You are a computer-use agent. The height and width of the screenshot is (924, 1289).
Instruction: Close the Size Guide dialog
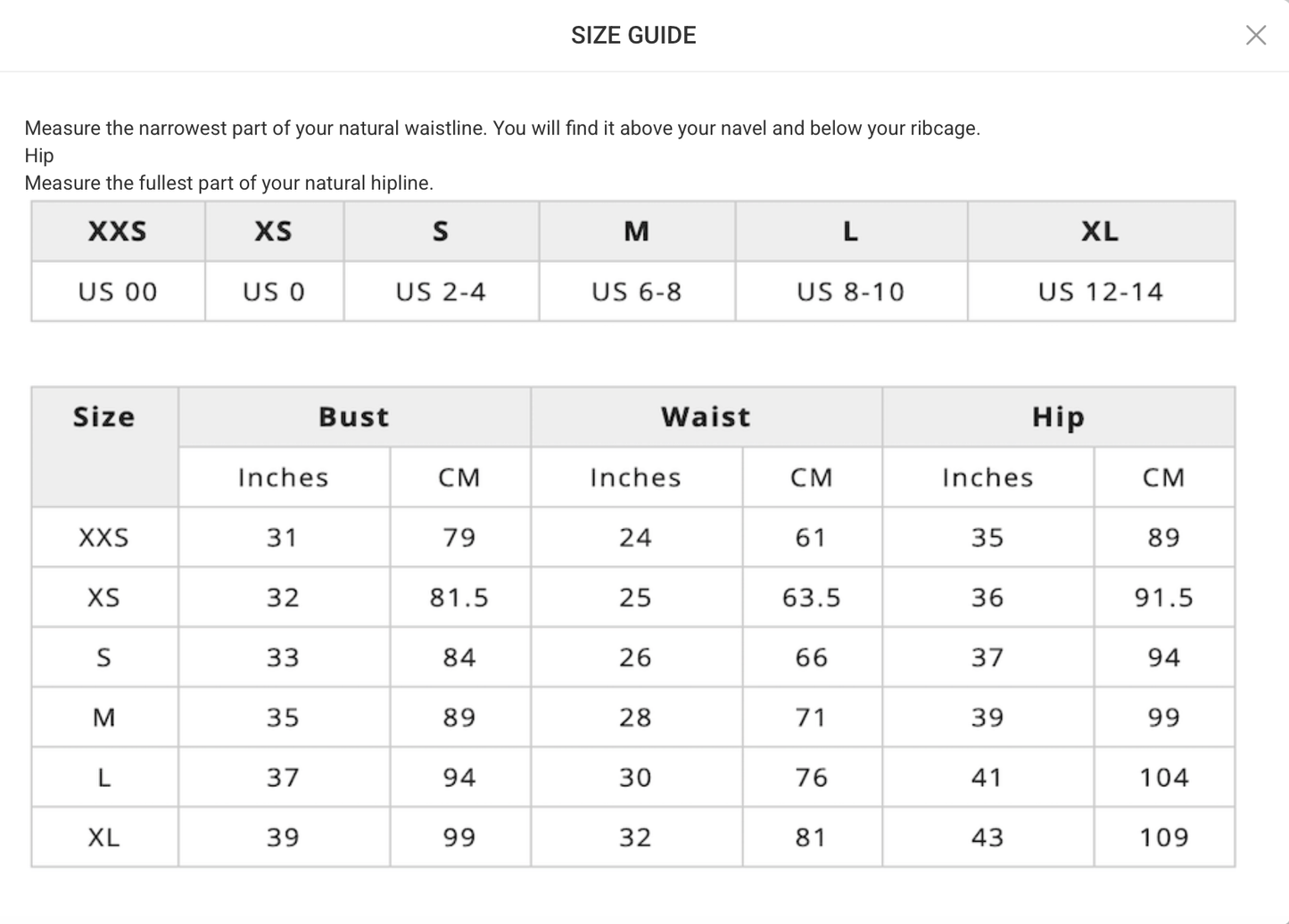tap(1255, 36)
